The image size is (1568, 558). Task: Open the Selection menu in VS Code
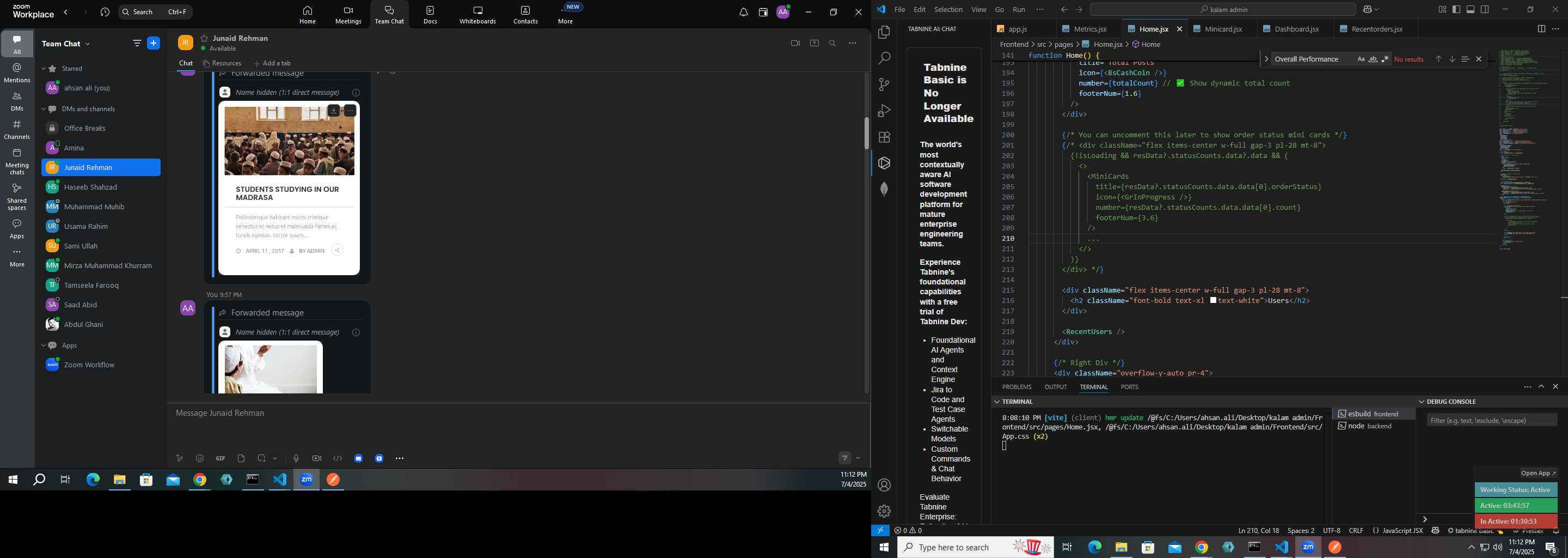(x=948, y=10)
